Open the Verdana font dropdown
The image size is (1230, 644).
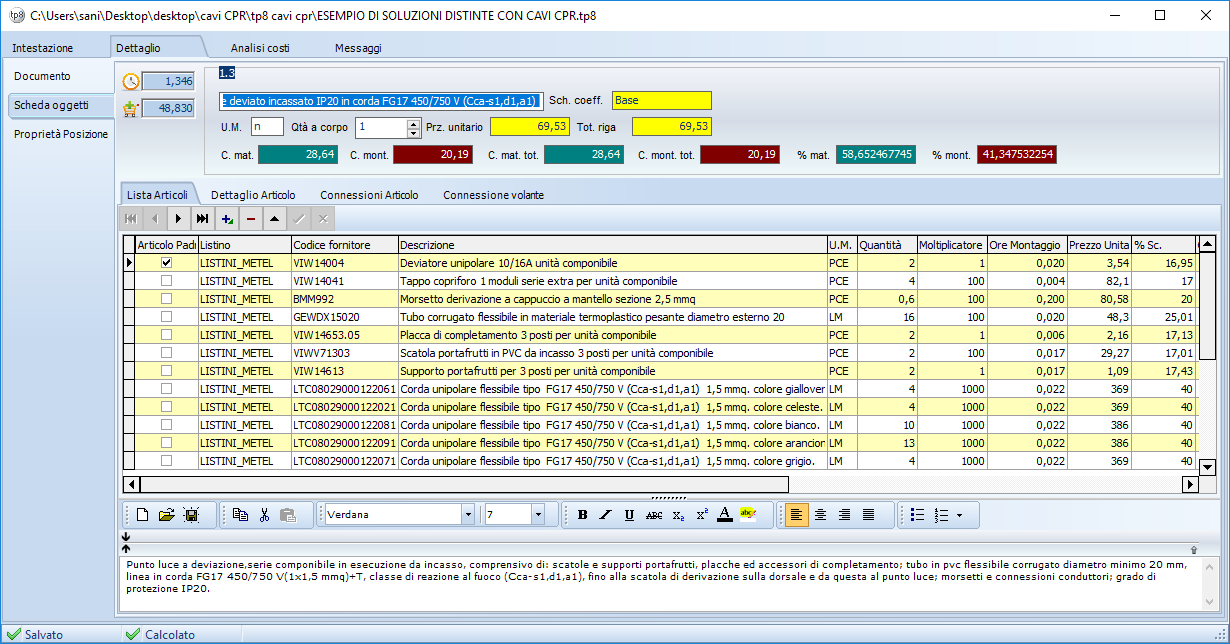(467, 514)
